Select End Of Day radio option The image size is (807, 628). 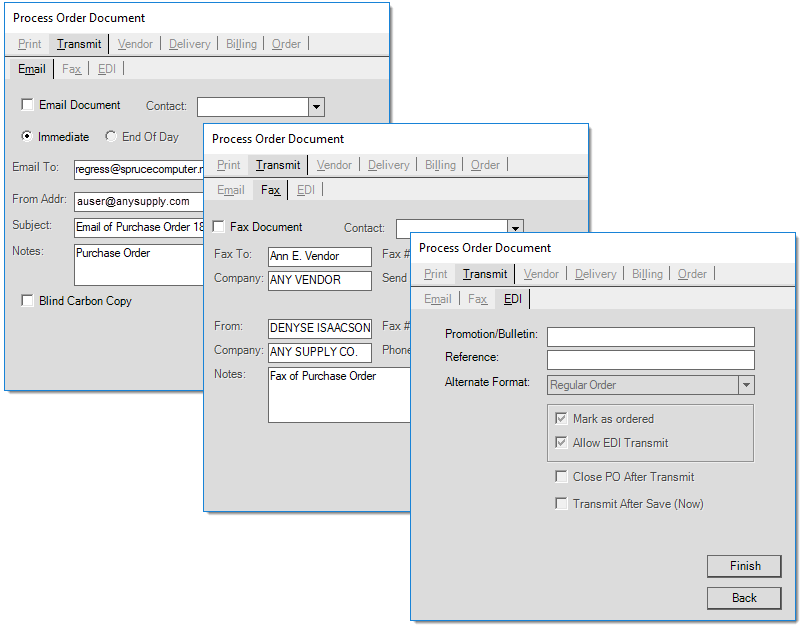click(111, 136)
